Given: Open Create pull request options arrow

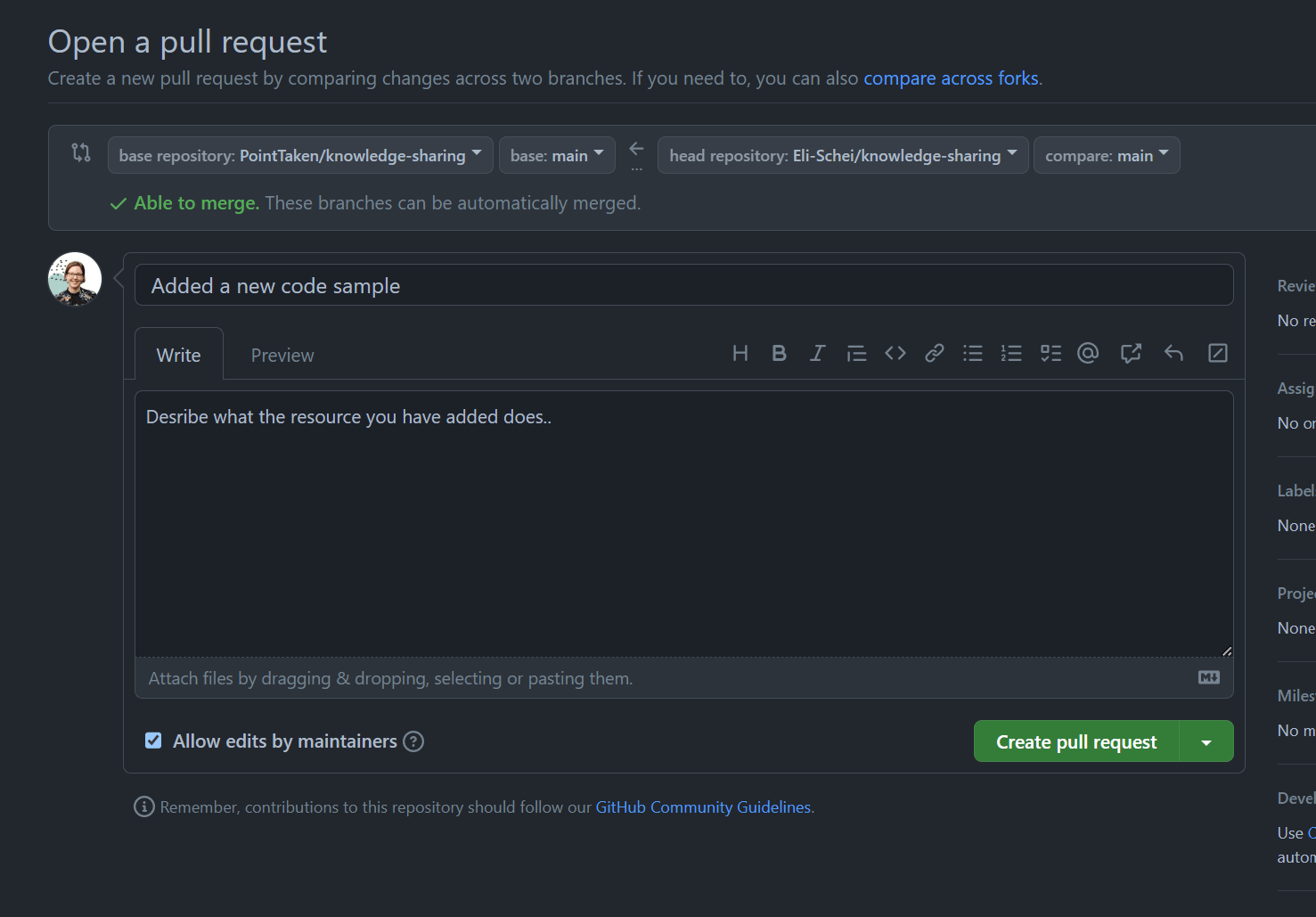Looking at the screenshot, I should (x=1206, y=741).
